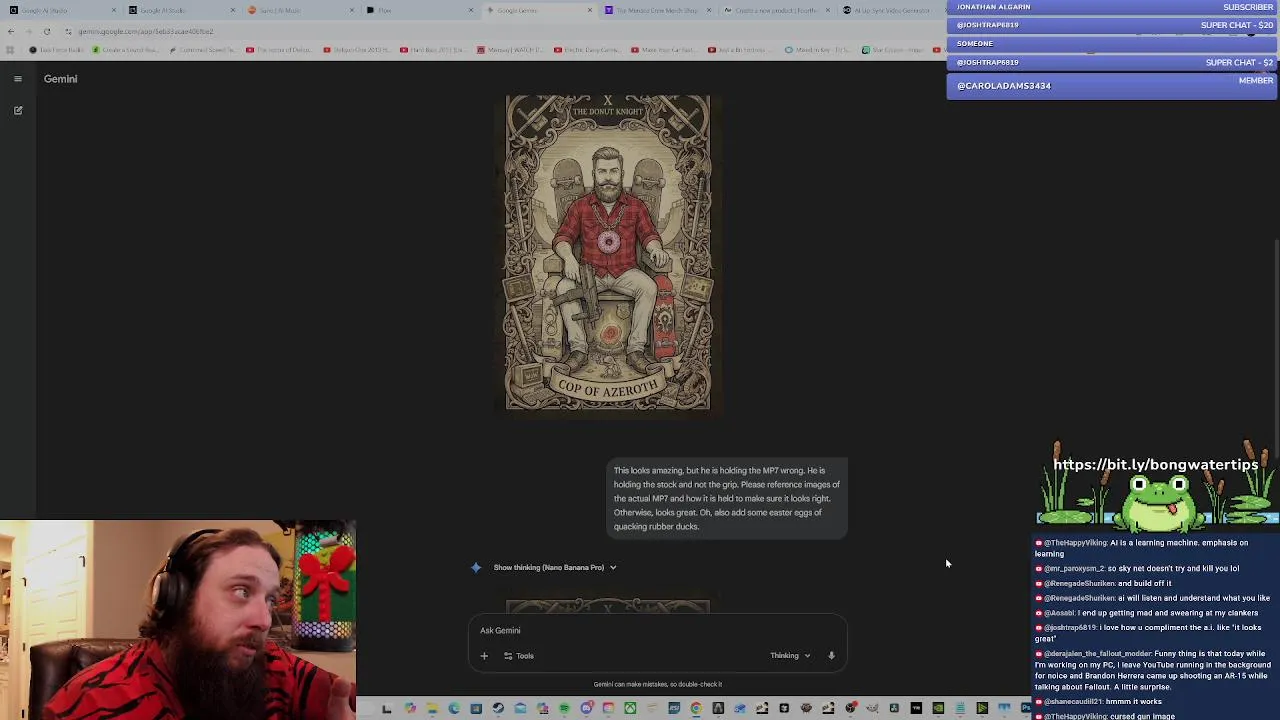The height and width of the screenshot is (720, 1280).
Task: Start a new chat with the pencil icon
Action: pos(18,110)
